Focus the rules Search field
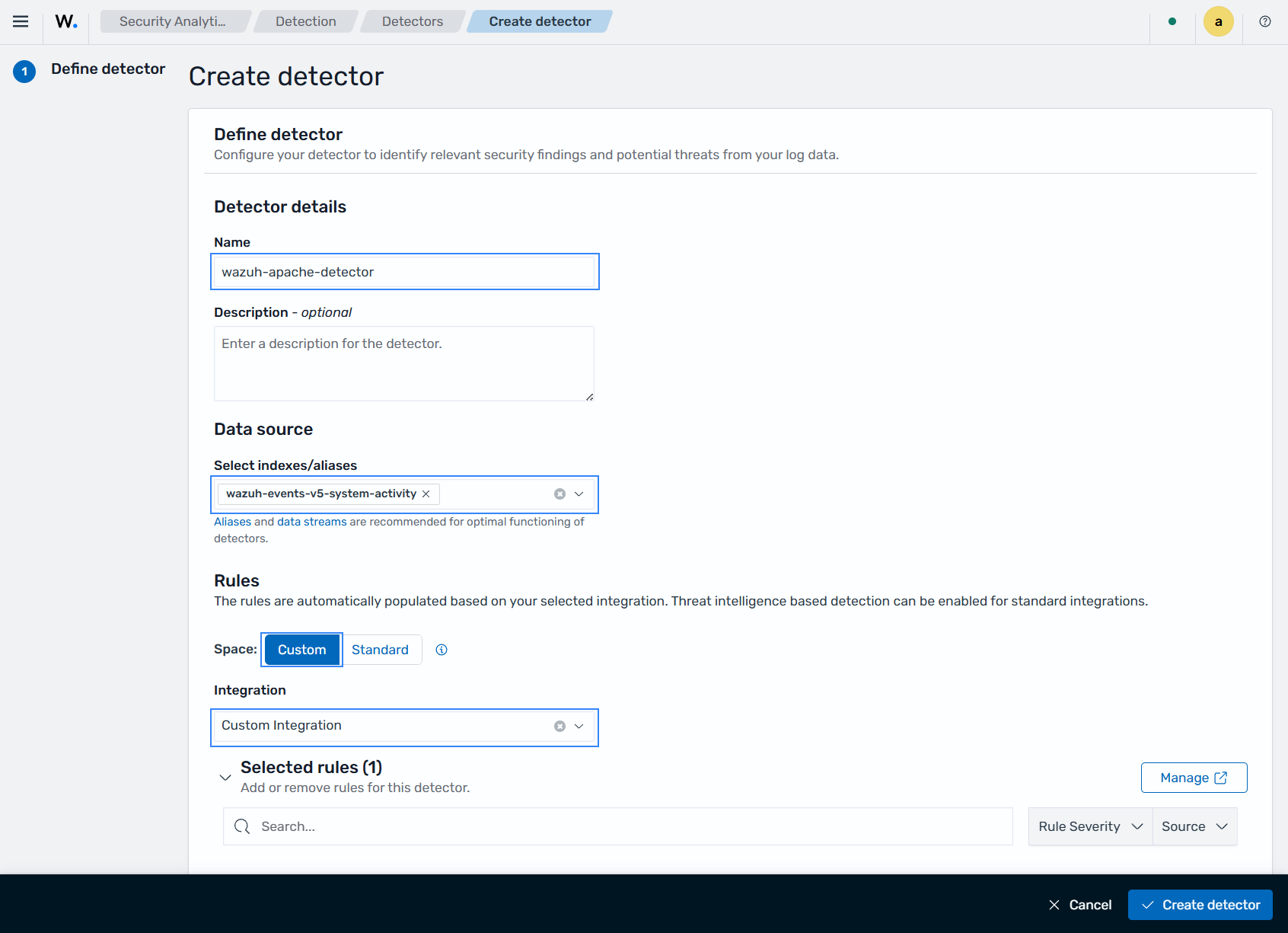The image size is (1288, 933). pos(618,826)
